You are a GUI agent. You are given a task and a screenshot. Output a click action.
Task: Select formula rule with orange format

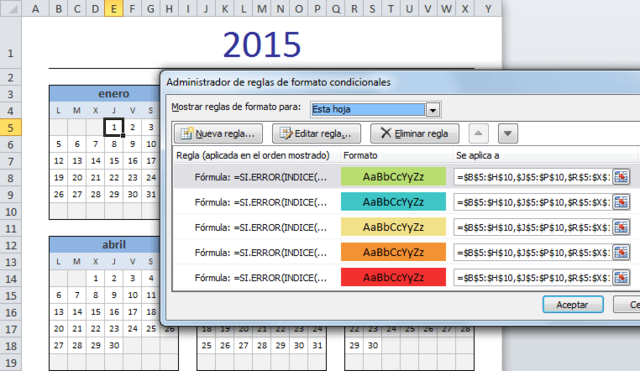point(260,253)
